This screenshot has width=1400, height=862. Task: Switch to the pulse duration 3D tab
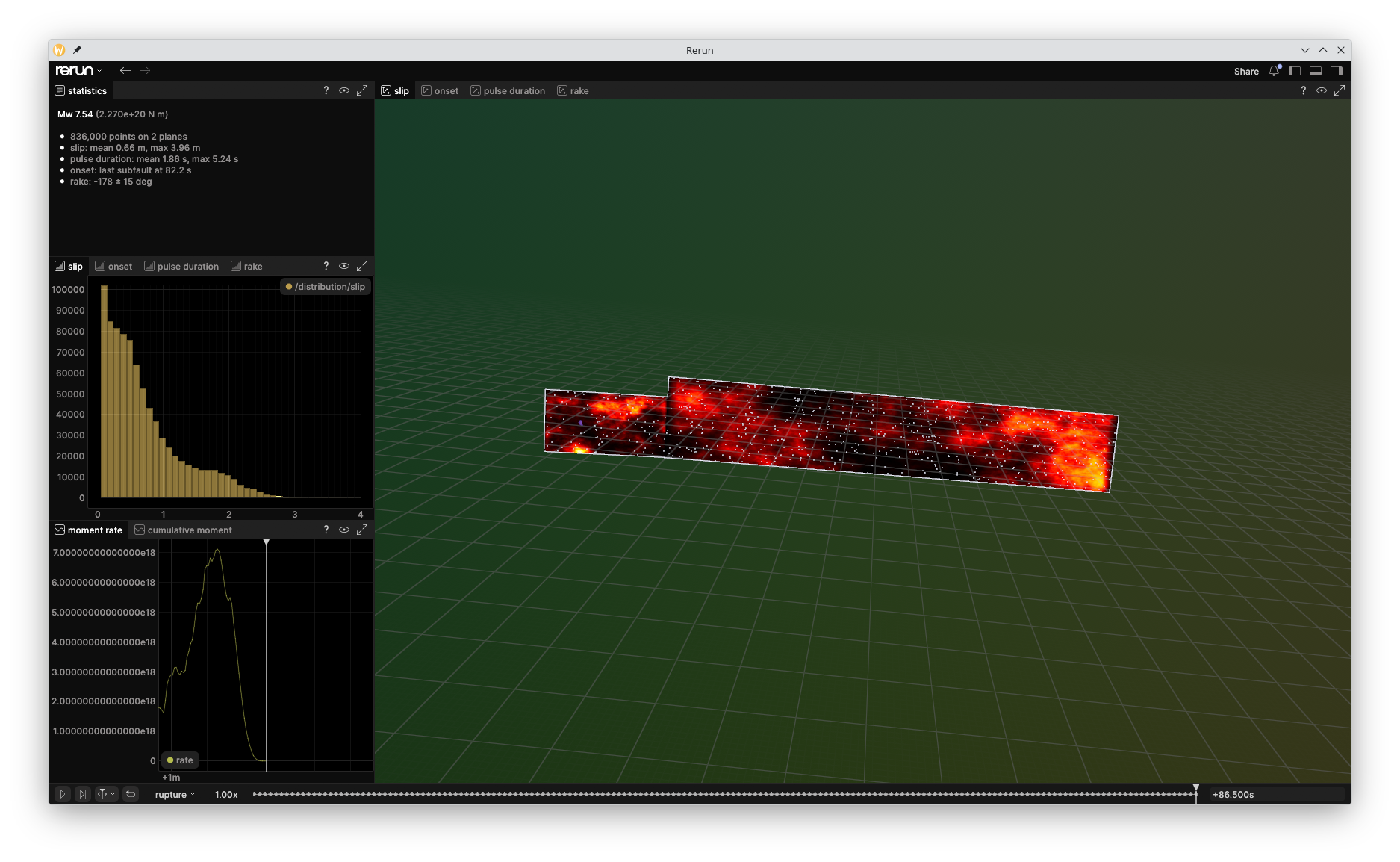point(508,91)
